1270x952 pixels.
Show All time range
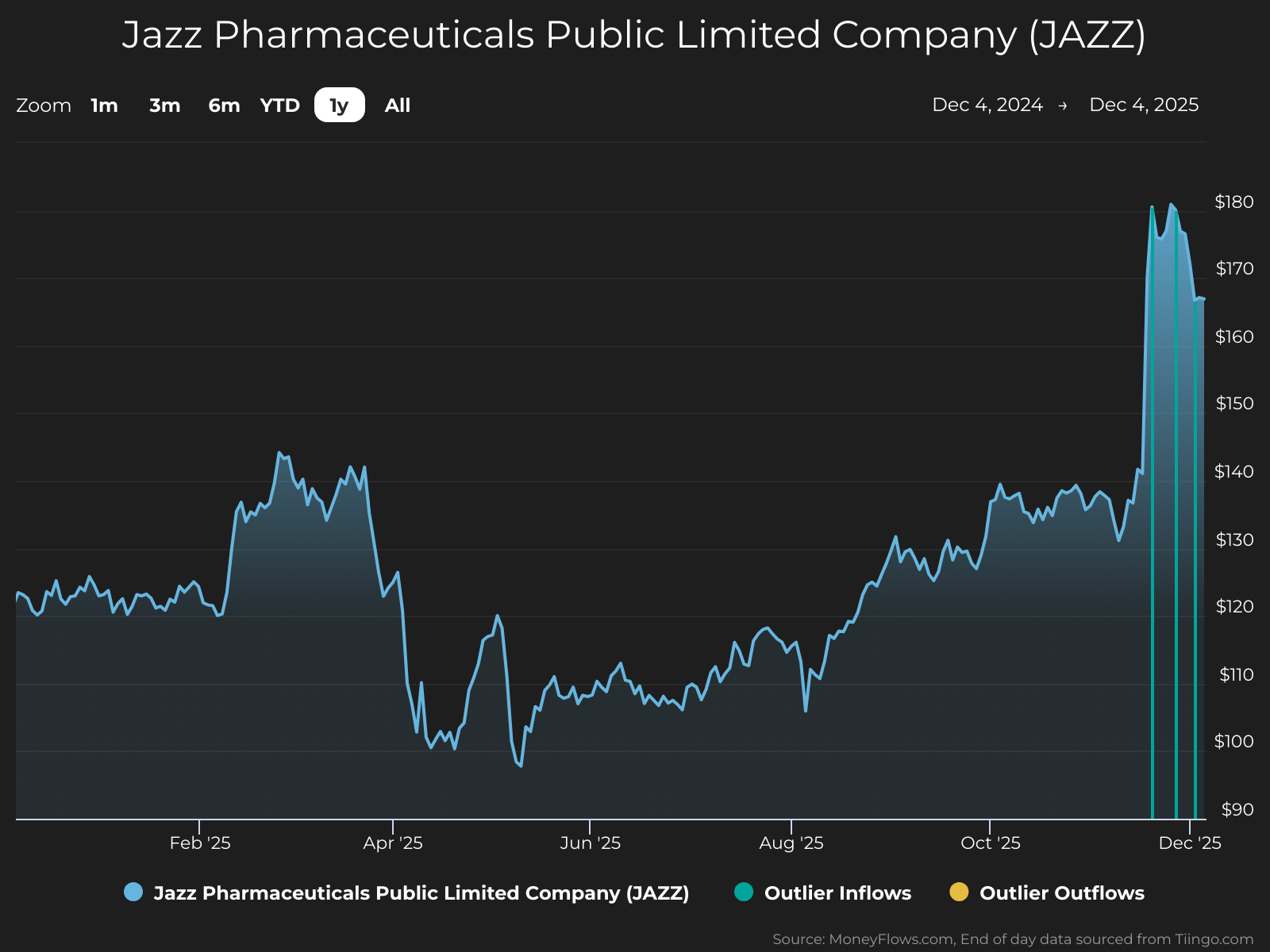coord(398,106)
